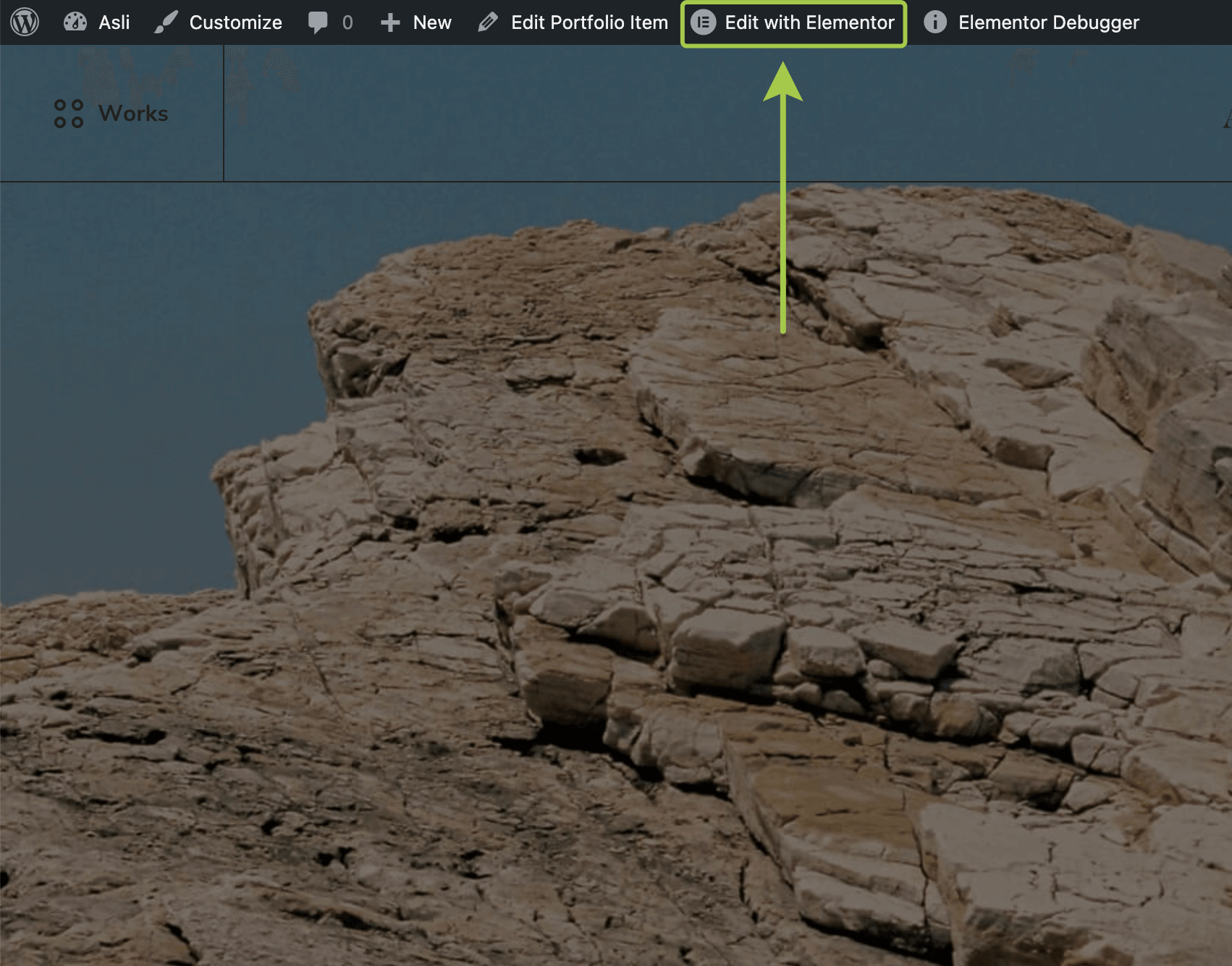
Task: Click the four-circle grid icon beside Works
Action: point(69,114)
